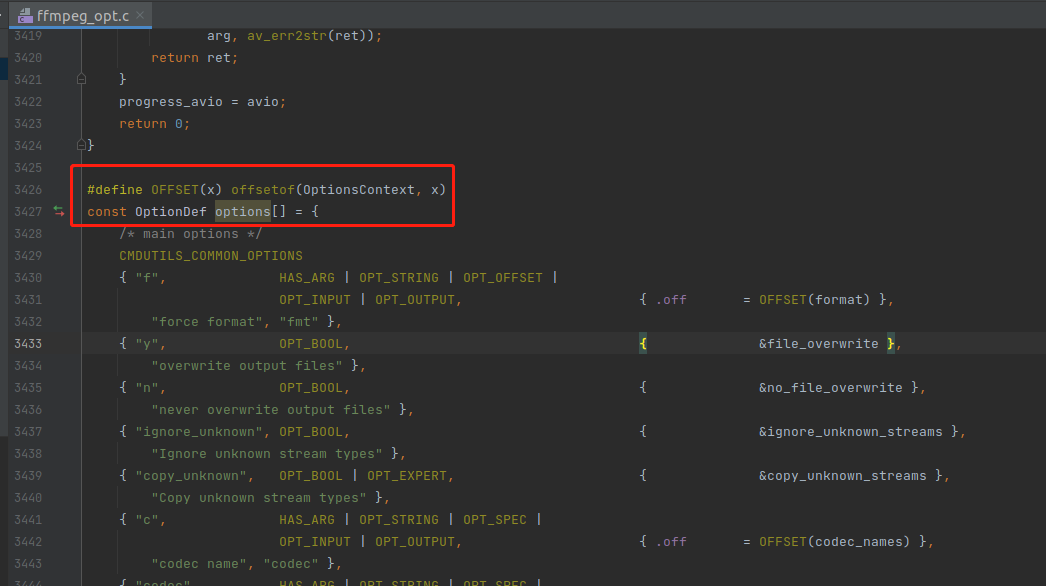Place cursor on the highlighted options identifier
1046x586 pixels.
point(242,211)
